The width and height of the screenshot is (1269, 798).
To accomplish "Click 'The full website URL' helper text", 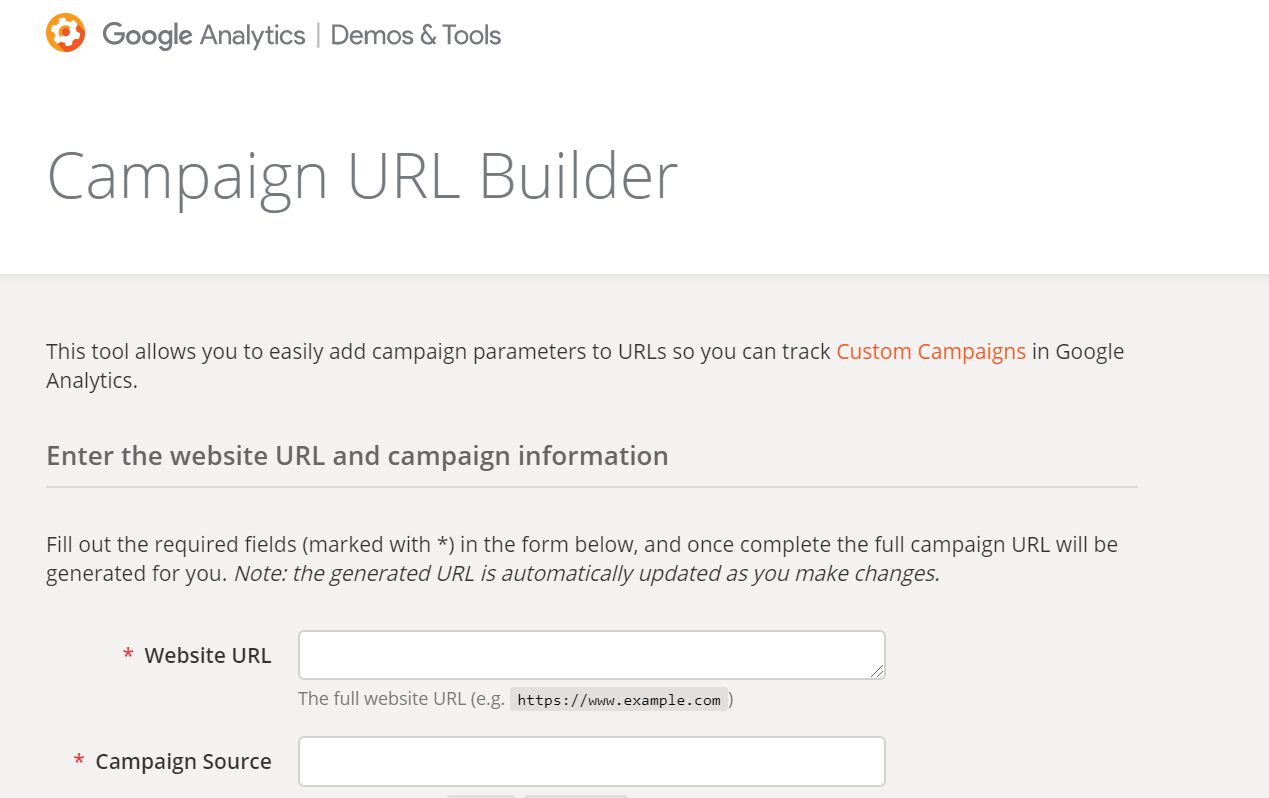I will click(400, 699).
